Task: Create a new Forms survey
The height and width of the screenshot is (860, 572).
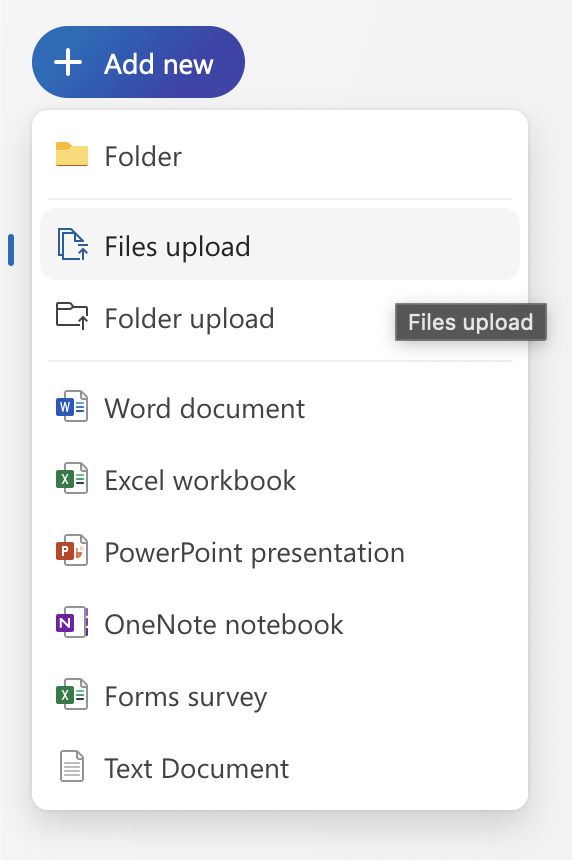Action: [280, 697]
